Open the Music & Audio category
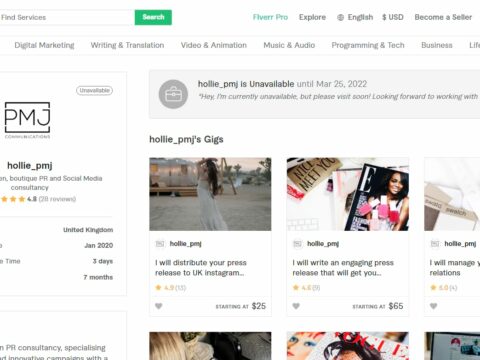 (x=289, y=45)
